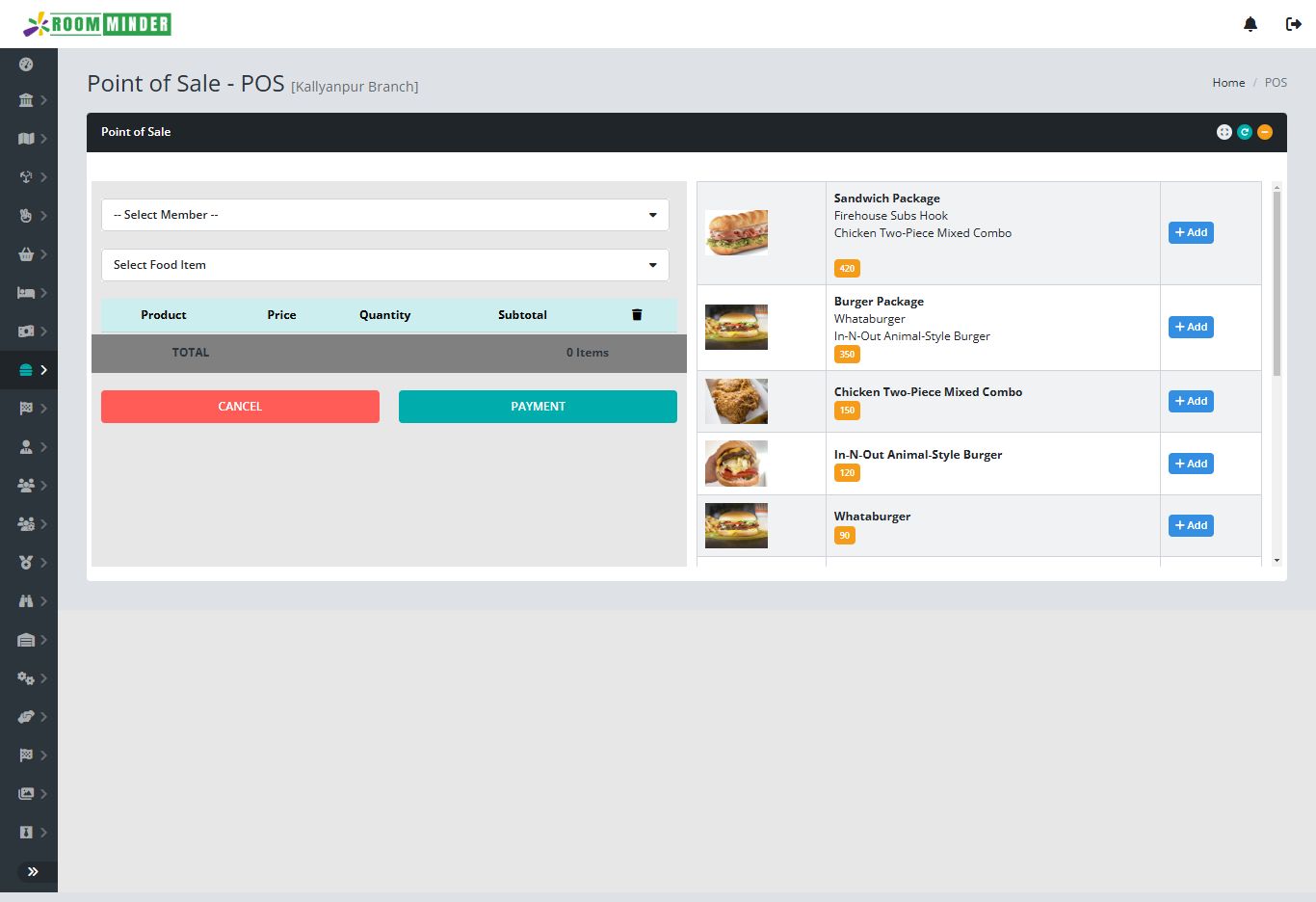Click the Sandwich Package title text
1316x902 pixels.
coord(887,199)
